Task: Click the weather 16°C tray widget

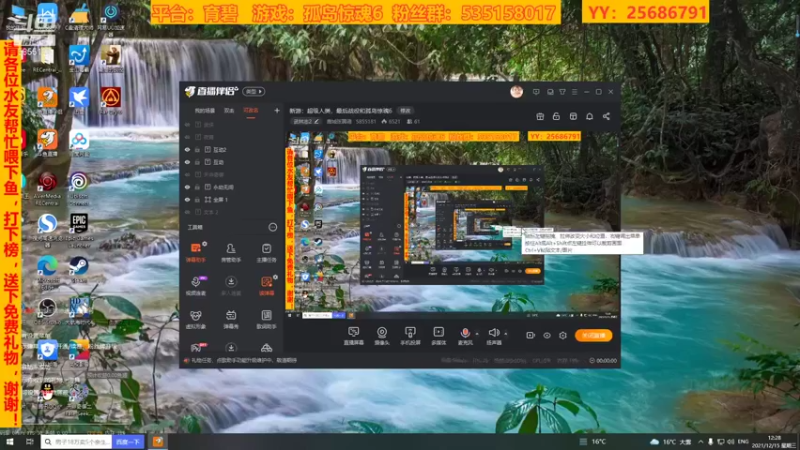Action: 671,441
